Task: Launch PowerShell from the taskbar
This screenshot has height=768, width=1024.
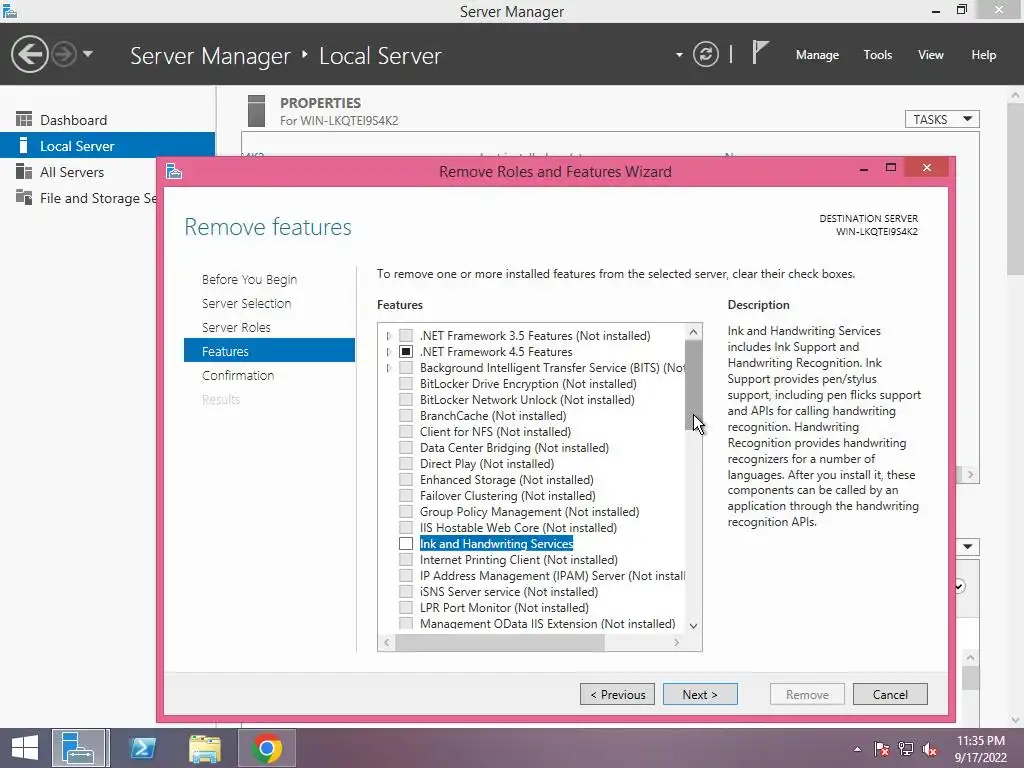Action: pyautogui.click(x=142, y=748)
